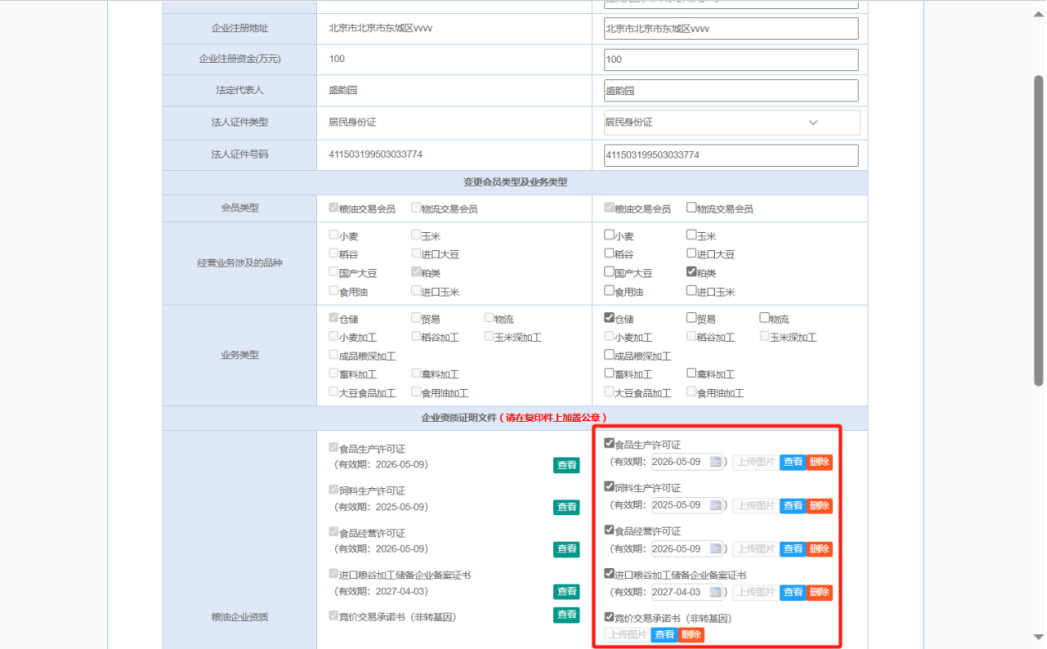View the 食品经营许可证 file with blue 查看

pyautogui.click(x=793, y=549)
